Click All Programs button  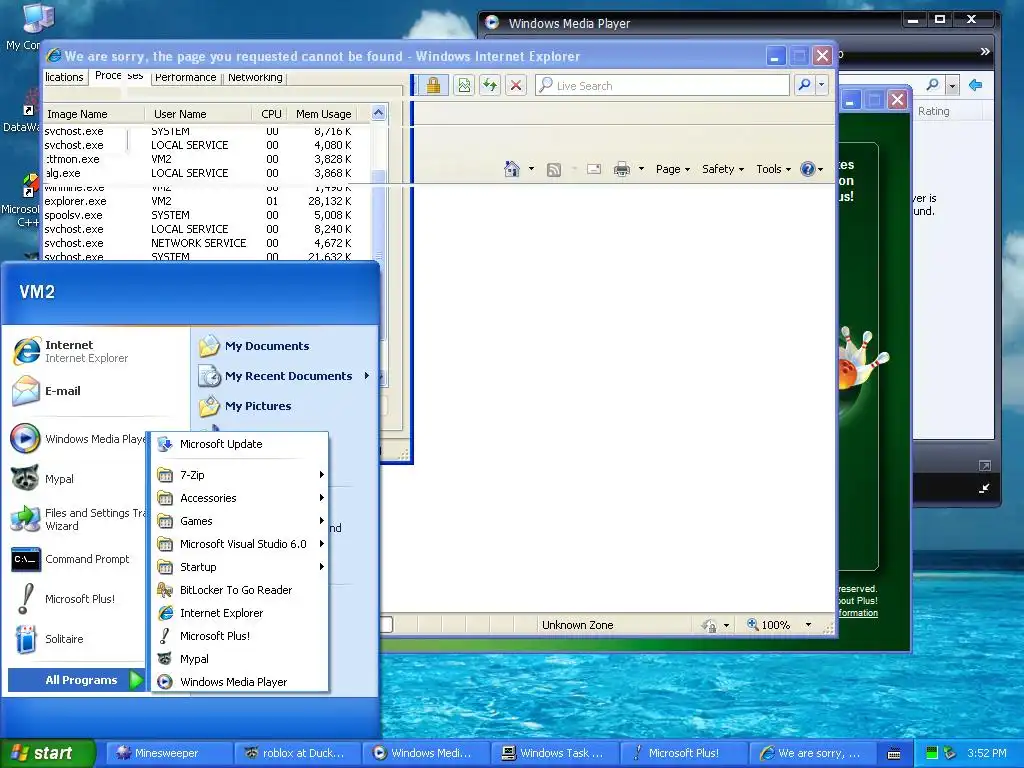click(77, 680)
